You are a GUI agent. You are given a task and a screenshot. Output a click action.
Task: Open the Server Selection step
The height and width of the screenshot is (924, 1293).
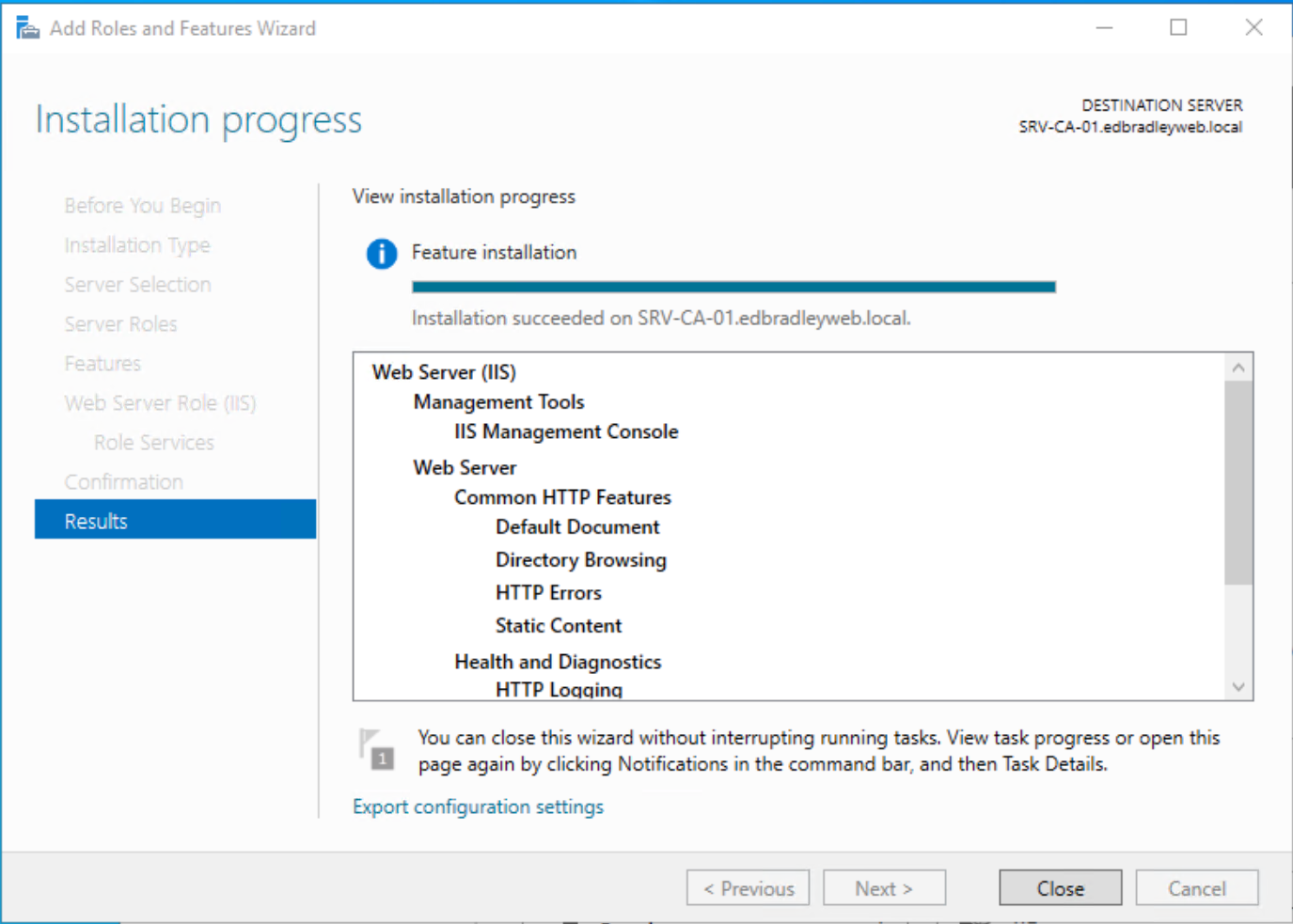137,284
